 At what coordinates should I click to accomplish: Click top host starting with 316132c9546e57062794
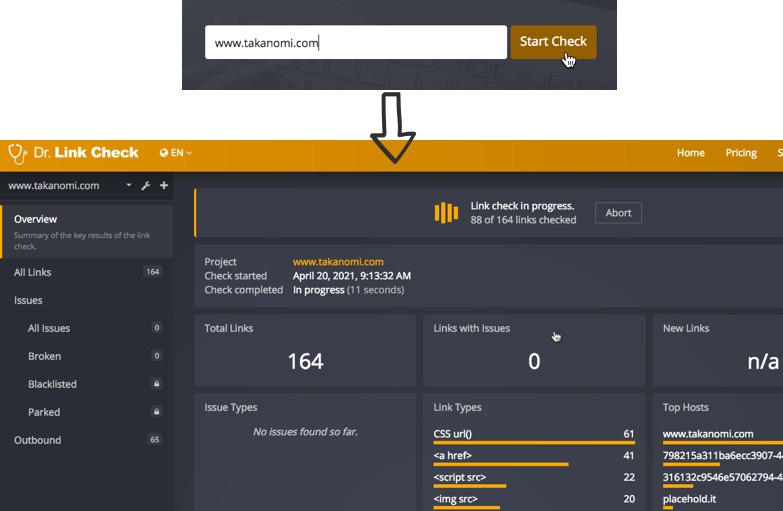pyautogui.click(x=723, y=478)
